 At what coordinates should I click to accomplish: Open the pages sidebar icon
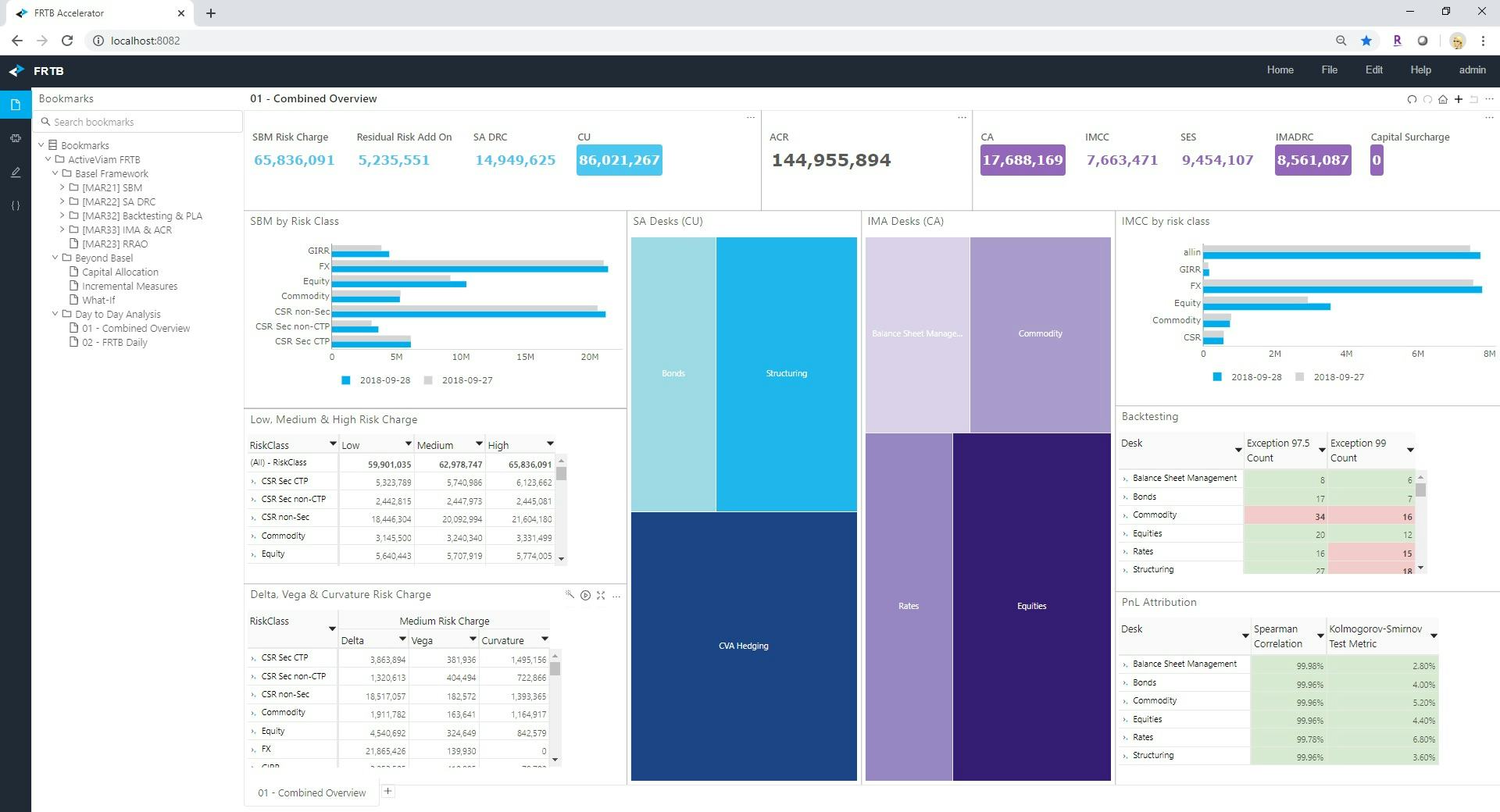click(15, 104)
